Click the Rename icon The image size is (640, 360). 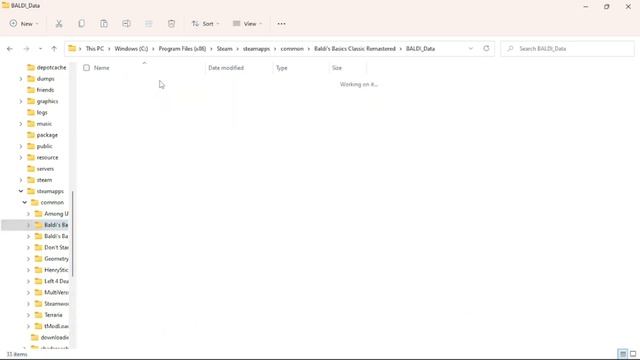[x=127, y=24]
